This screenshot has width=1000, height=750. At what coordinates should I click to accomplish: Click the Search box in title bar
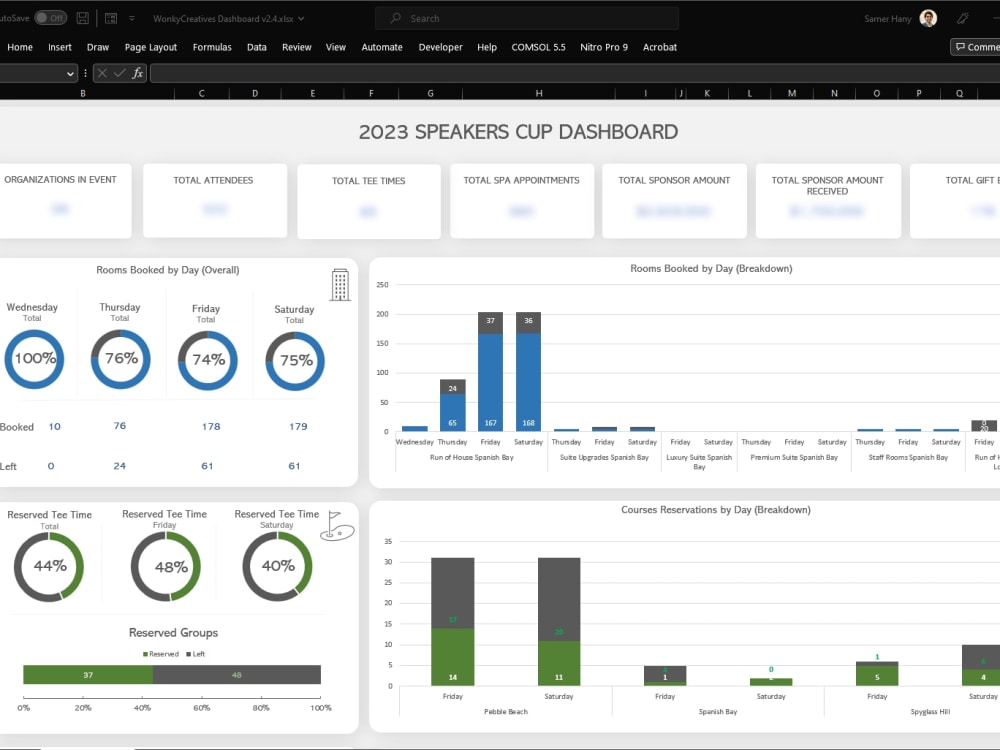click(527, 18)
